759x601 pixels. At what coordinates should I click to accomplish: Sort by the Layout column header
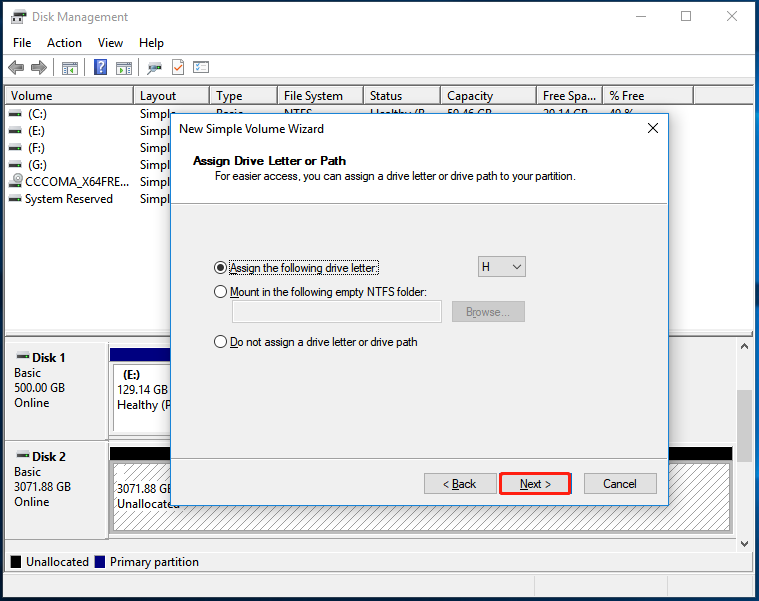coord(171,95)
